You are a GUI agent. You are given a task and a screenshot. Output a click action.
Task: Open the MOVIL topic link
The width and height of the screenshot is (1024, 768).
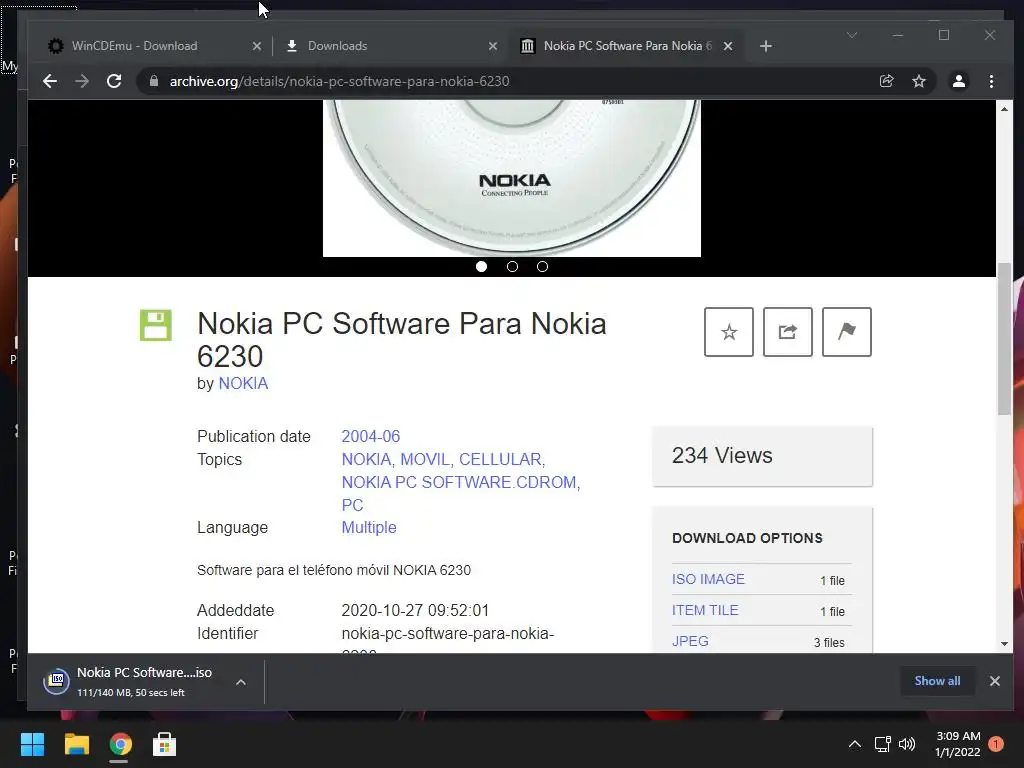point(424,459)
